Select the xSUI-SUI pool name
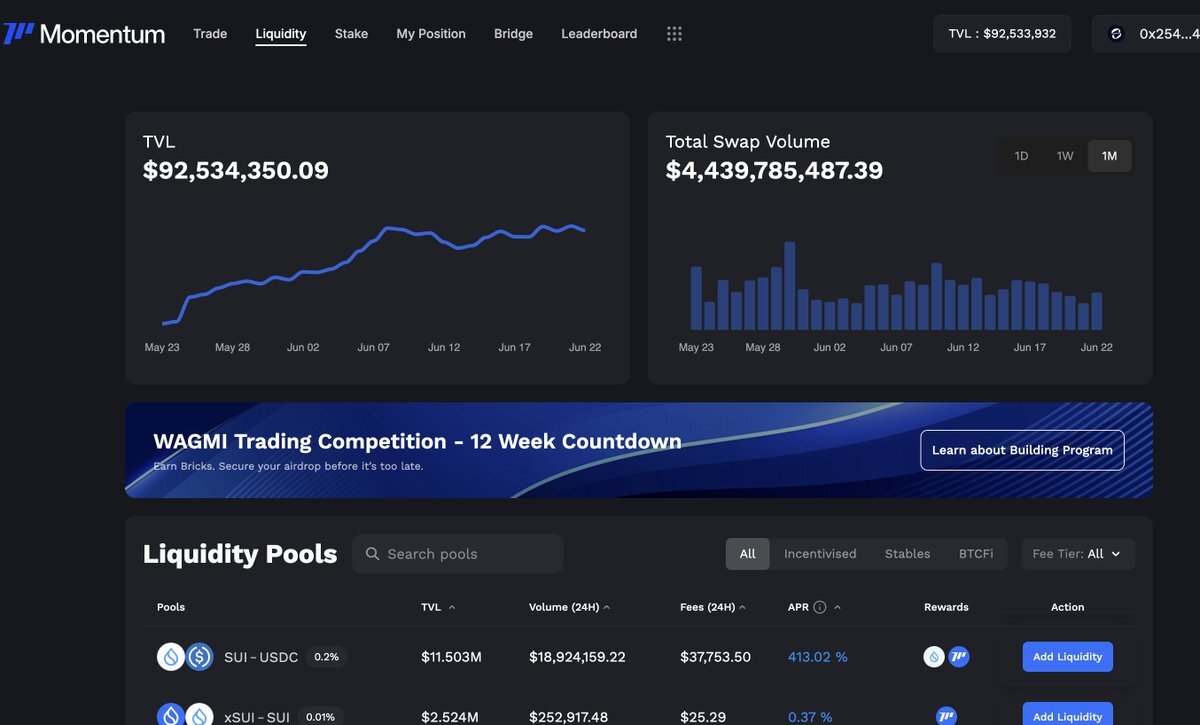The height and width of the screenshot is (725, 1200). pos(257,717)
